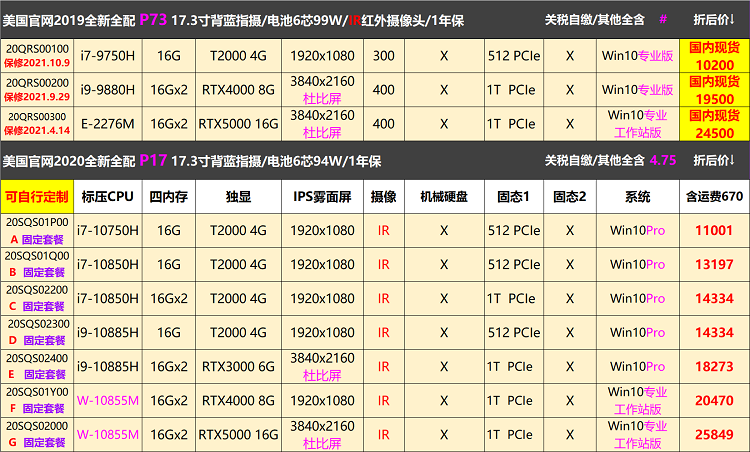Select the yellow price cell showing 19500
This screenshot has height=452, width=750.
pos(714,90)
